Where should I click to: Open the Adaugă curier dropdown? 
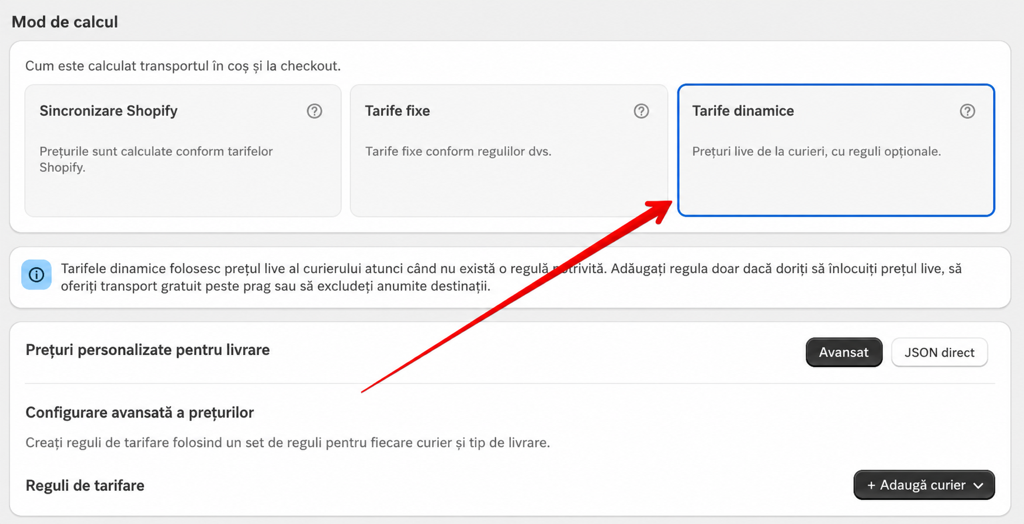pos(924,485)
